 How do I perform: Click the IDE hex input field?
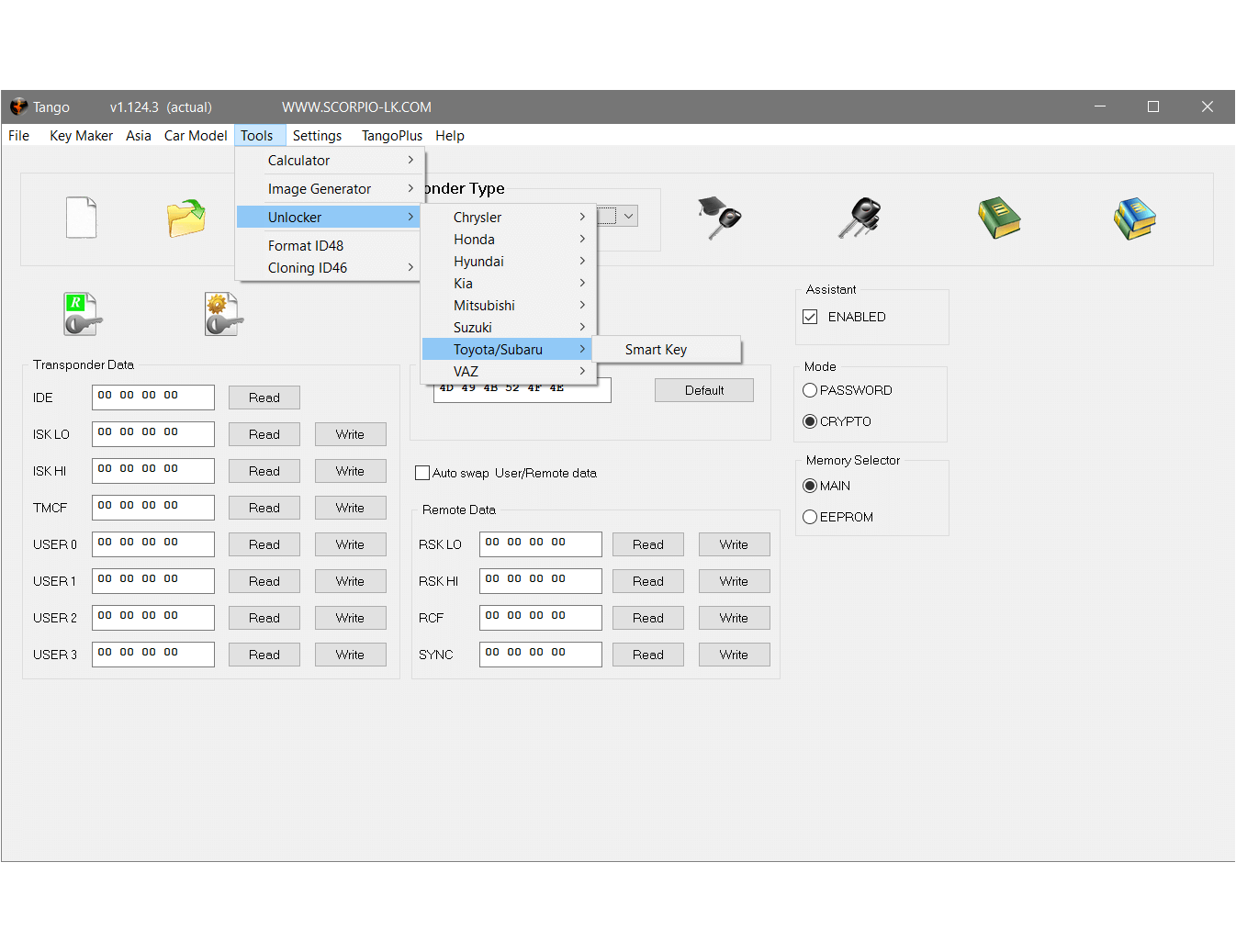[x=153, y=398]
